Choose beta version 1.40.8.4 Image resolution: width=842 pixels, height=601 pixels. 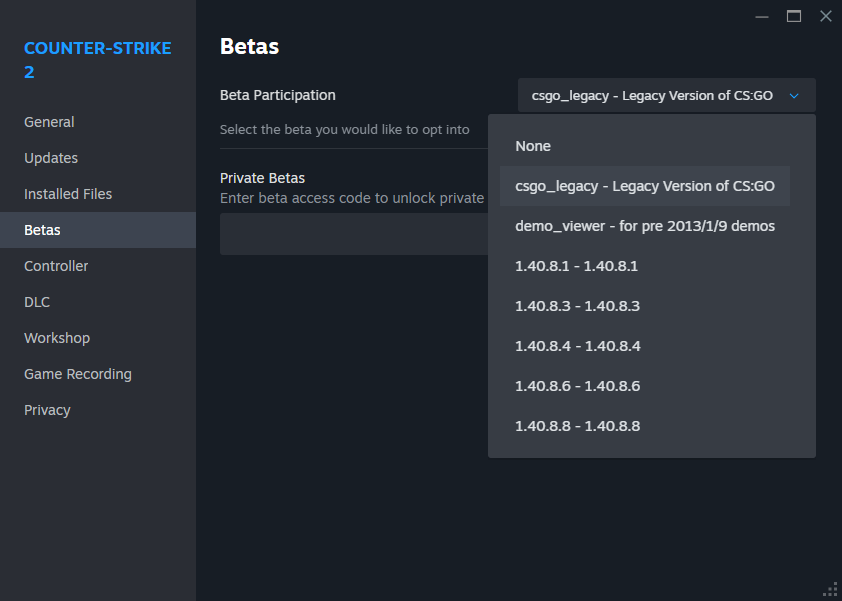point(578,346)
